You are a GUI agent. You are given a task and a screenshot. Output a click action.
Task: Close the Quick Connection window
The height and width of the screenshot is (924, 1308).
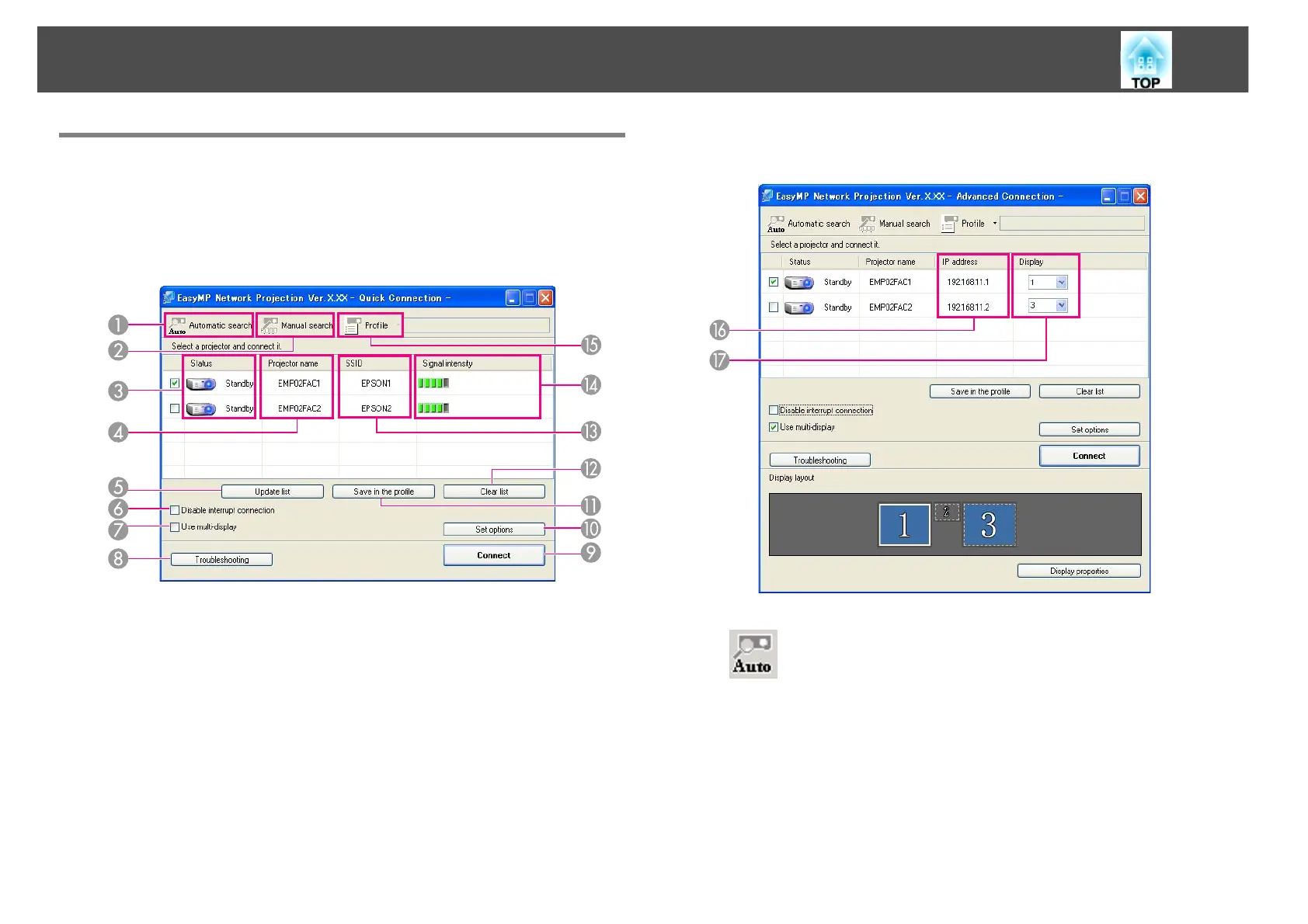pos(546,298)
